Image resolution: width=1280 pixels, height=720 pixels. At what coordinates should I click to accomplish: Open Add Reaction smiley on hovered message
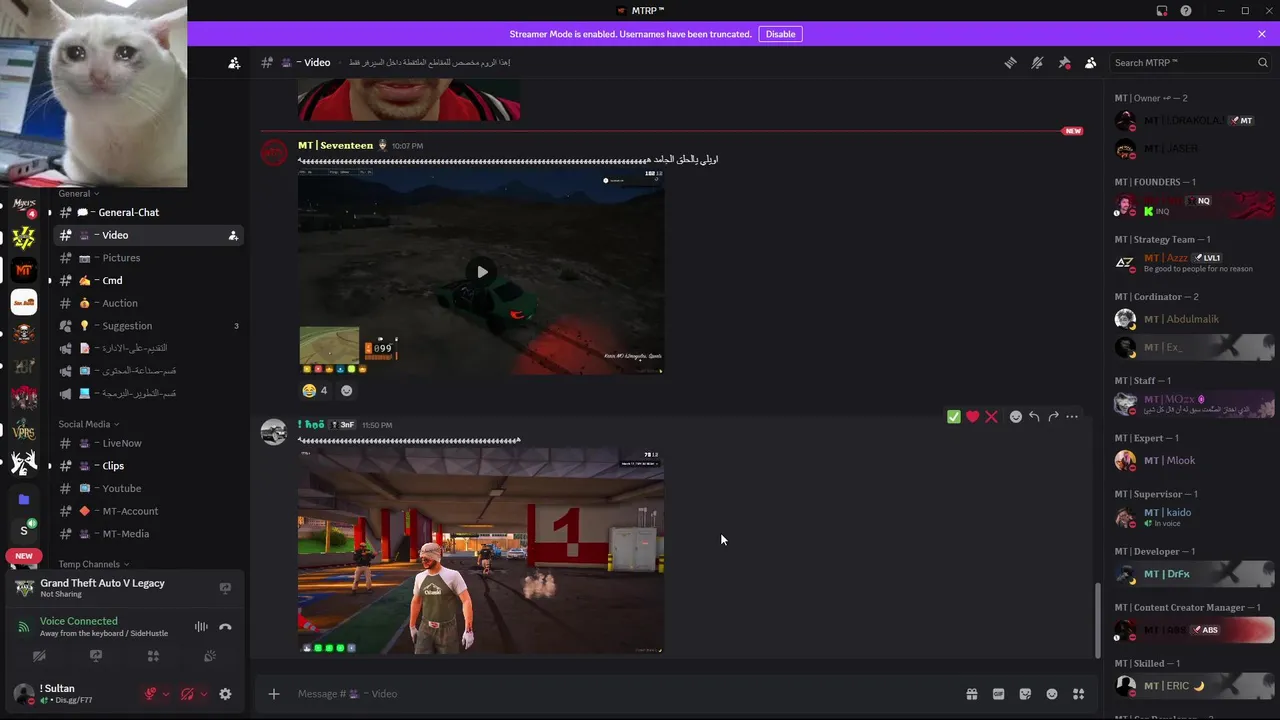click(x=1016, y=417)
